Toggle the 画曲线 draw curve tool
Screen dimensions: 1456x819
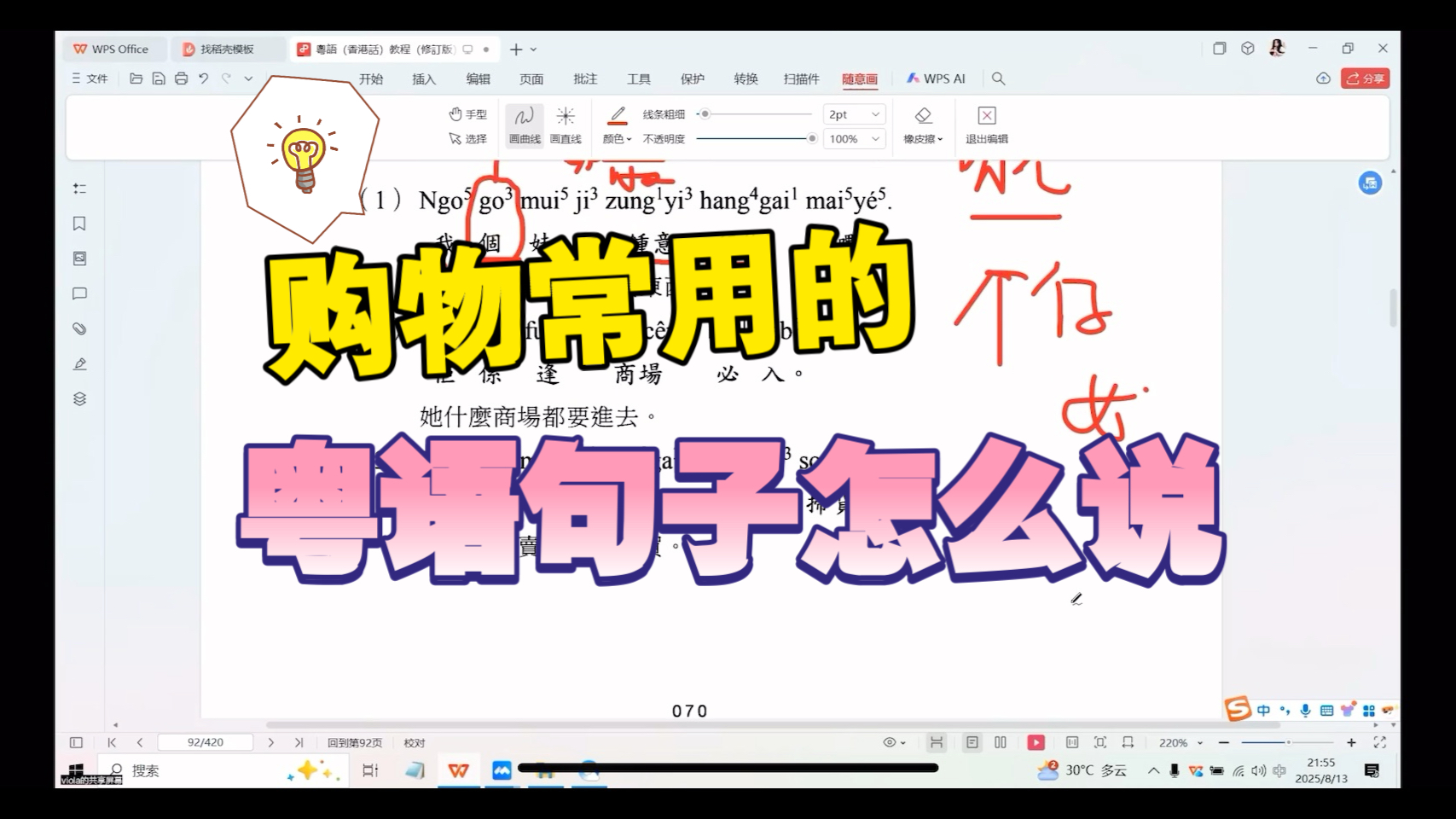[525, 125]
